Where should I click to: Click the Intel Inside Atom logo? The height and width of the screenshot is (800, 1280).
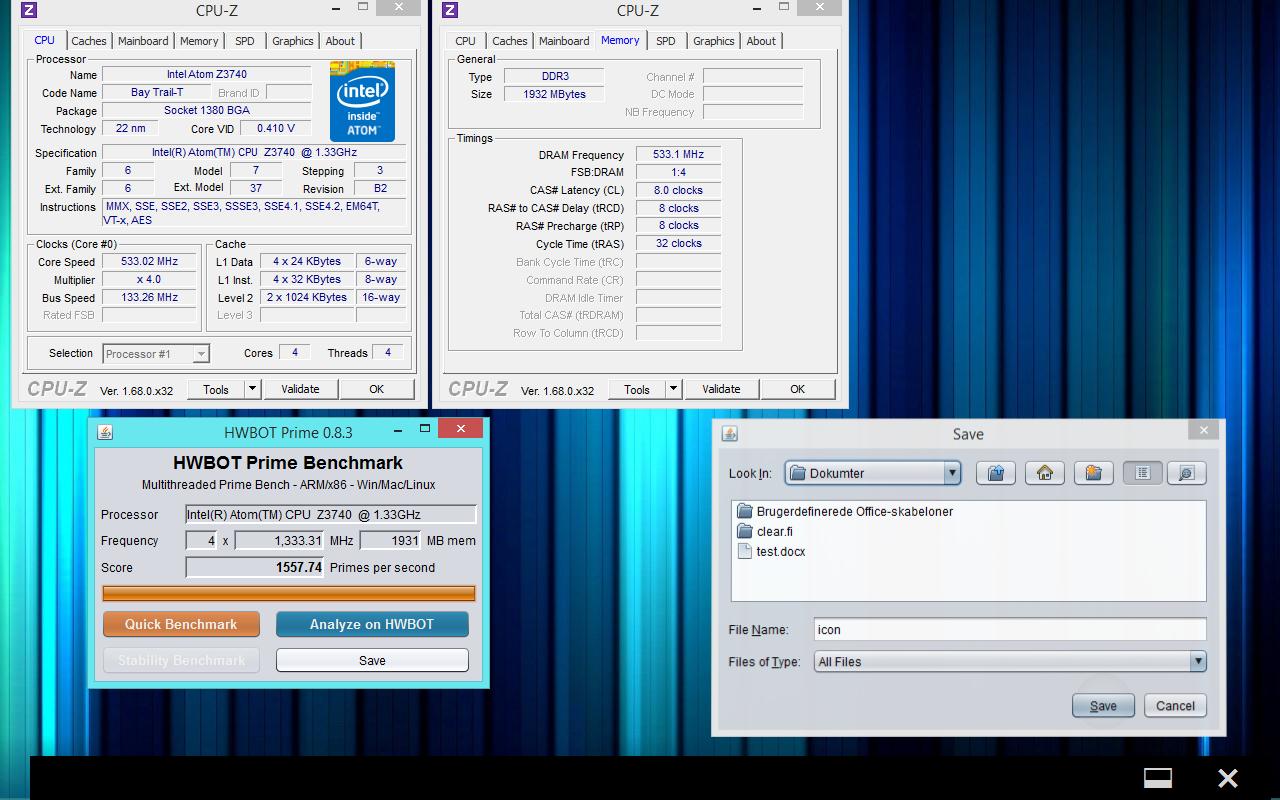(x=362, y=101)
